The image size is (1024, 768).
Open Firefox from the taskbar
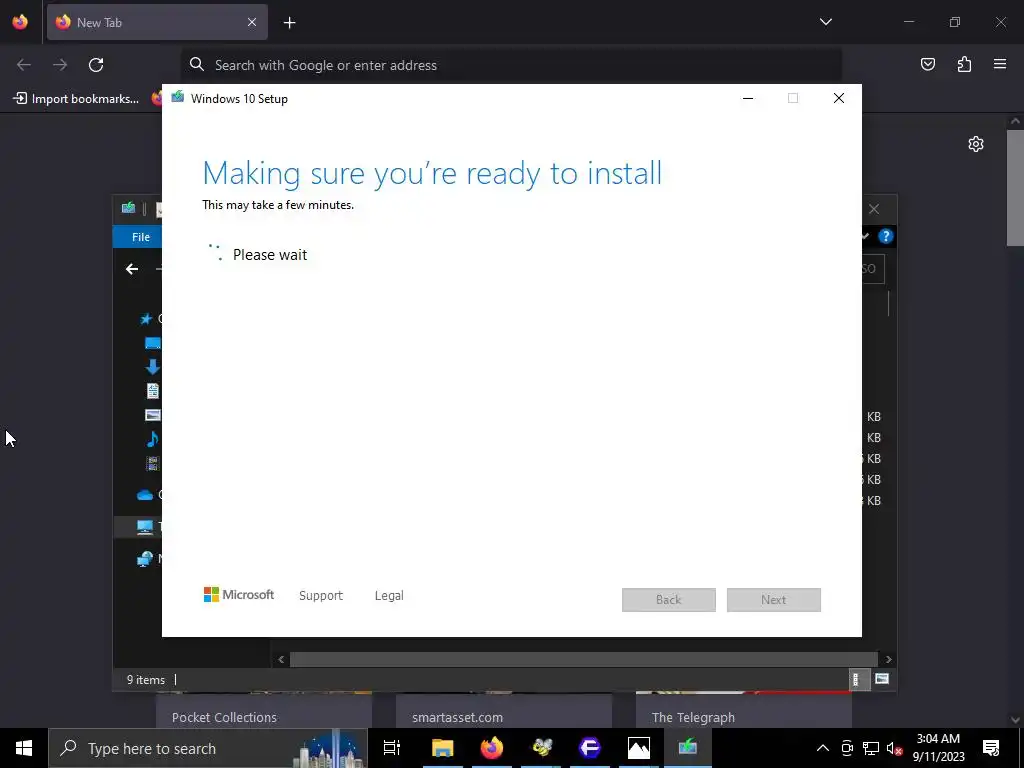pos(492,748)
